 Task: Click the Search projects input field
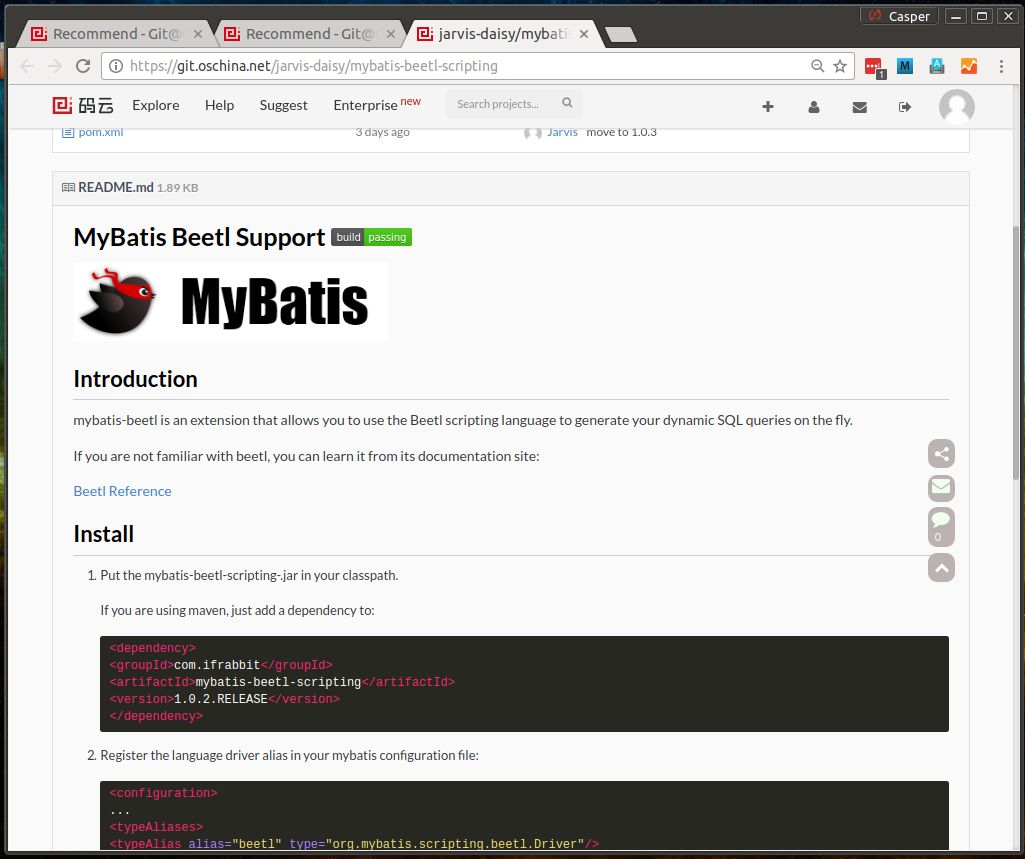click(x=505, y=103)
